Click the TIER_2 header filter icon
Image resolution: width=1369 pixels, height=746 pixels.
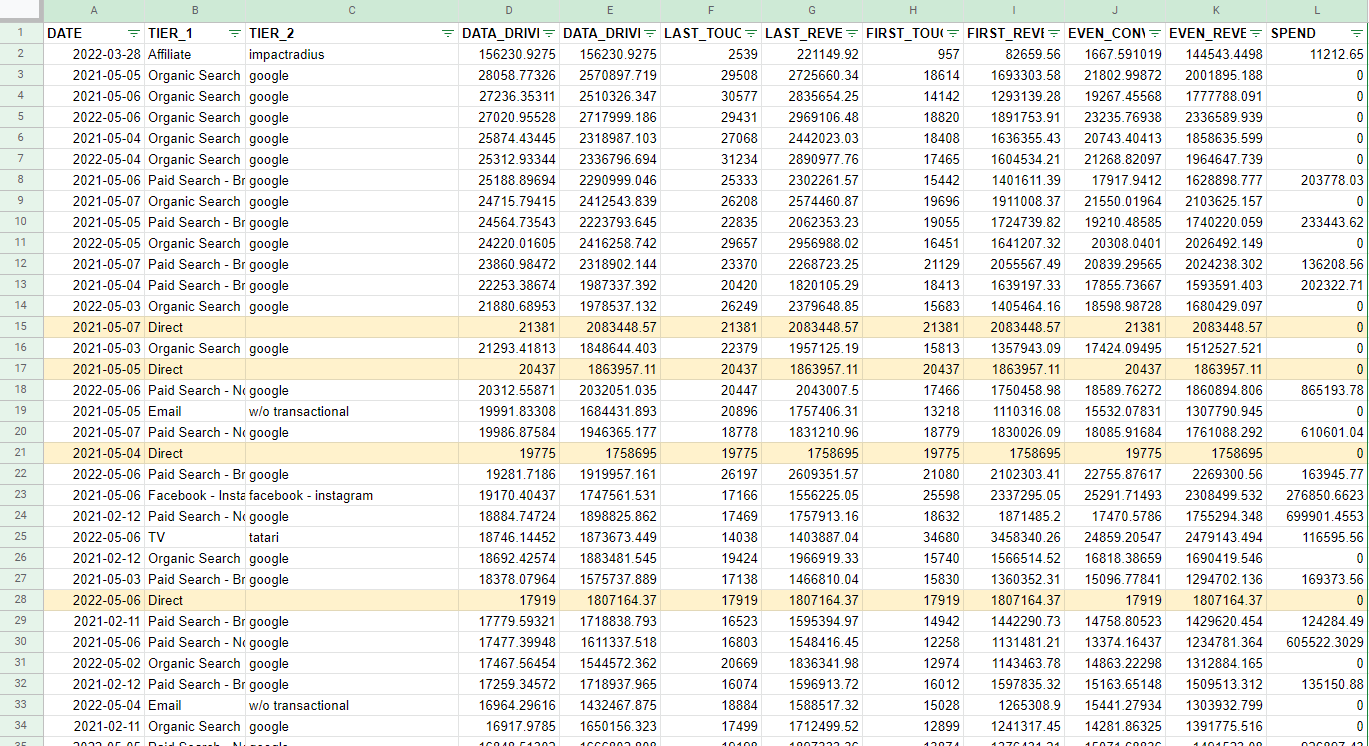point(447,33)
